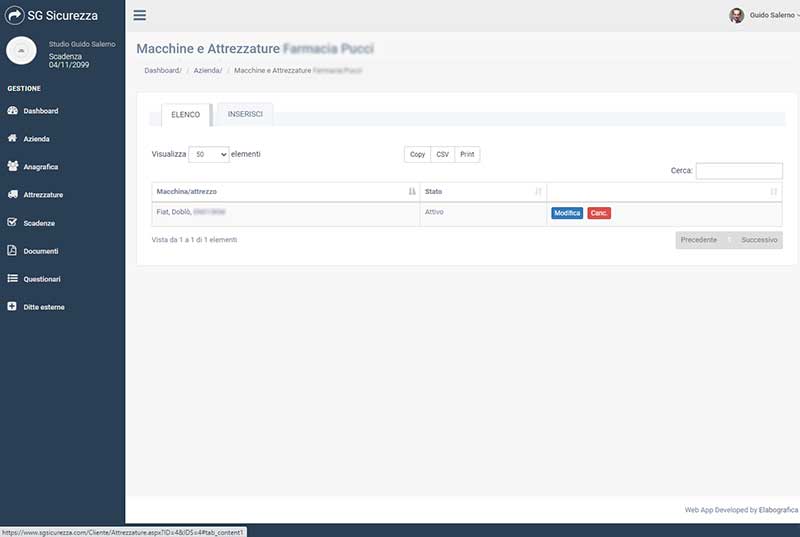Click Canc. to delete Fiat Doblò

599,213
